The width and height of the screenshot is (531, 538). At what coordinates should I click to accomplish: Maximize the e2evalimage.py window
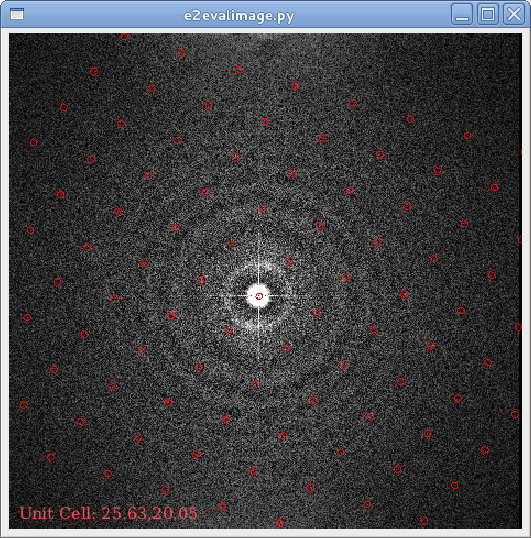[488, 14]
